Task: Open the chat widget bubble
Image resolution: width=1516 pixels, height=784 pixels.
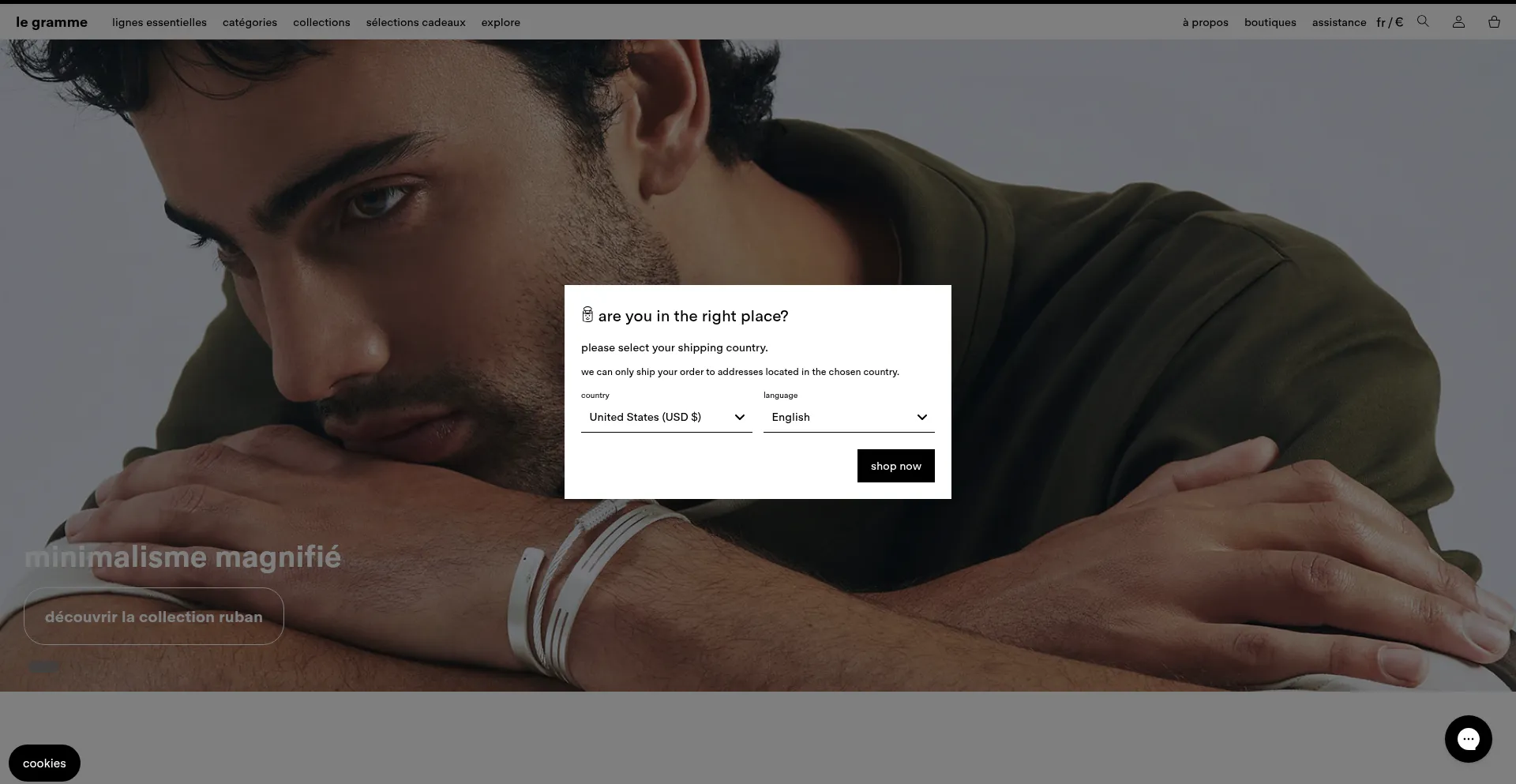Action: pos(1468,739)
